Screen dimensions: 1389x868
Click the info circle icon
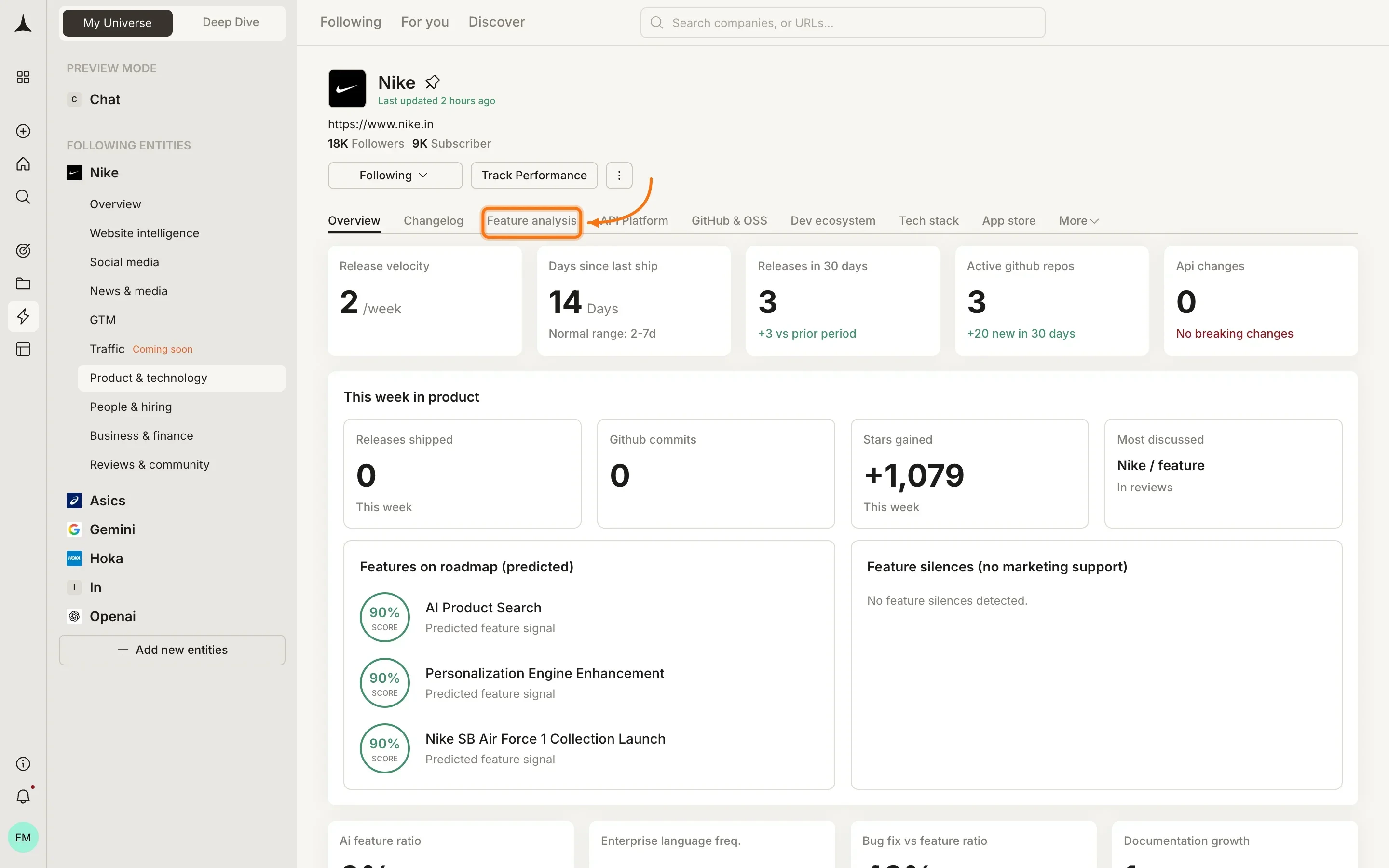click(x=23, y=763)
